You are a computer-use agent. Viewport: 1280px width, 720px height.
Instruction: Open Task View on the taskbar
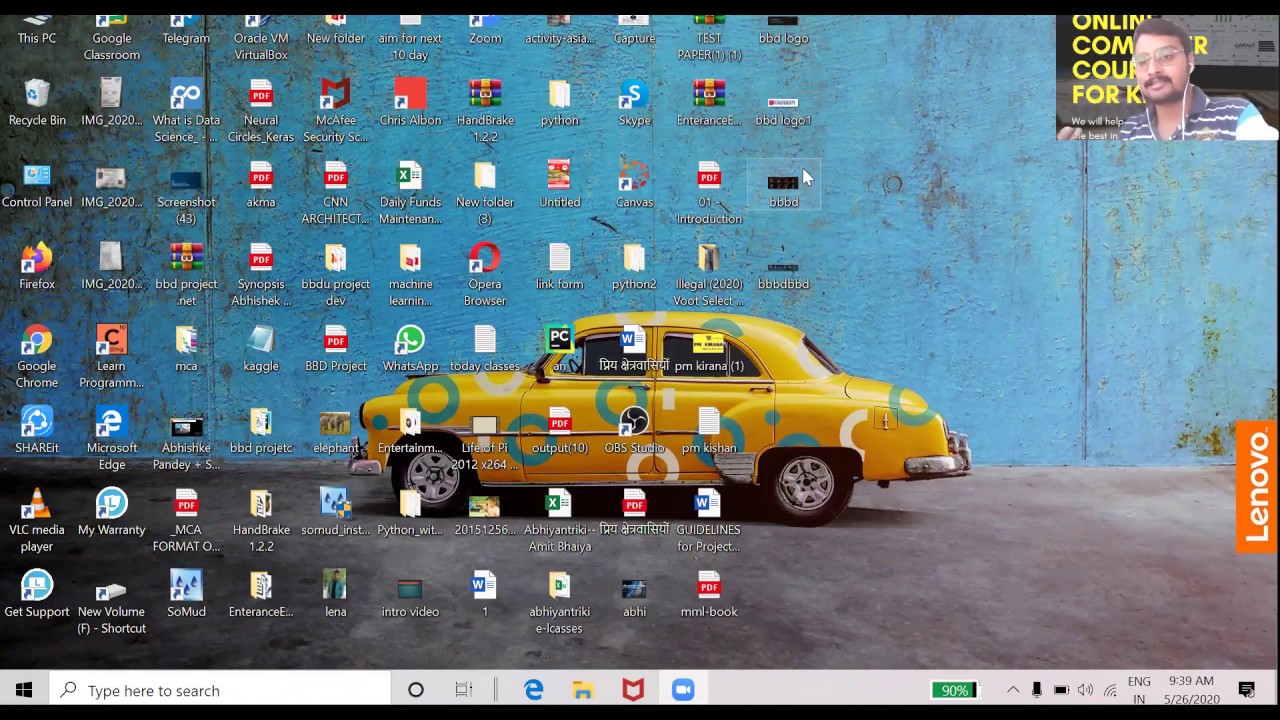(x=464, y=690)
